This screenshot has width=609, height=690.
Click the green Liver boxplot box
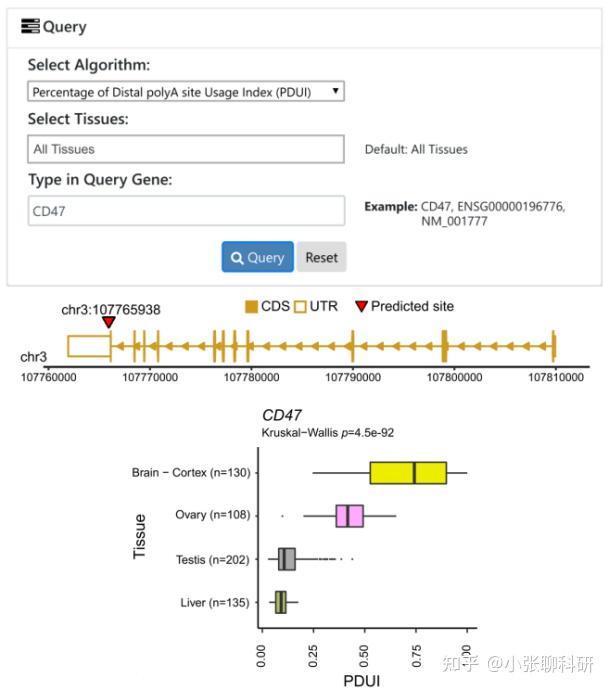[x=281, y=602]
